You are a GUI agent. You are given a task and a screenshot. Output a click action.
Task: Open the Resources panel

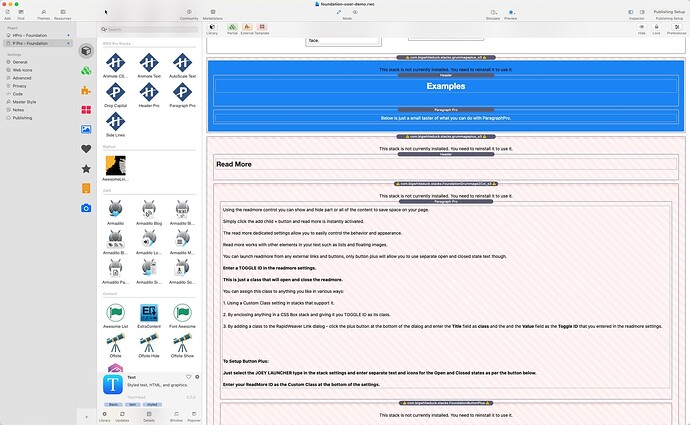point(62,12)
